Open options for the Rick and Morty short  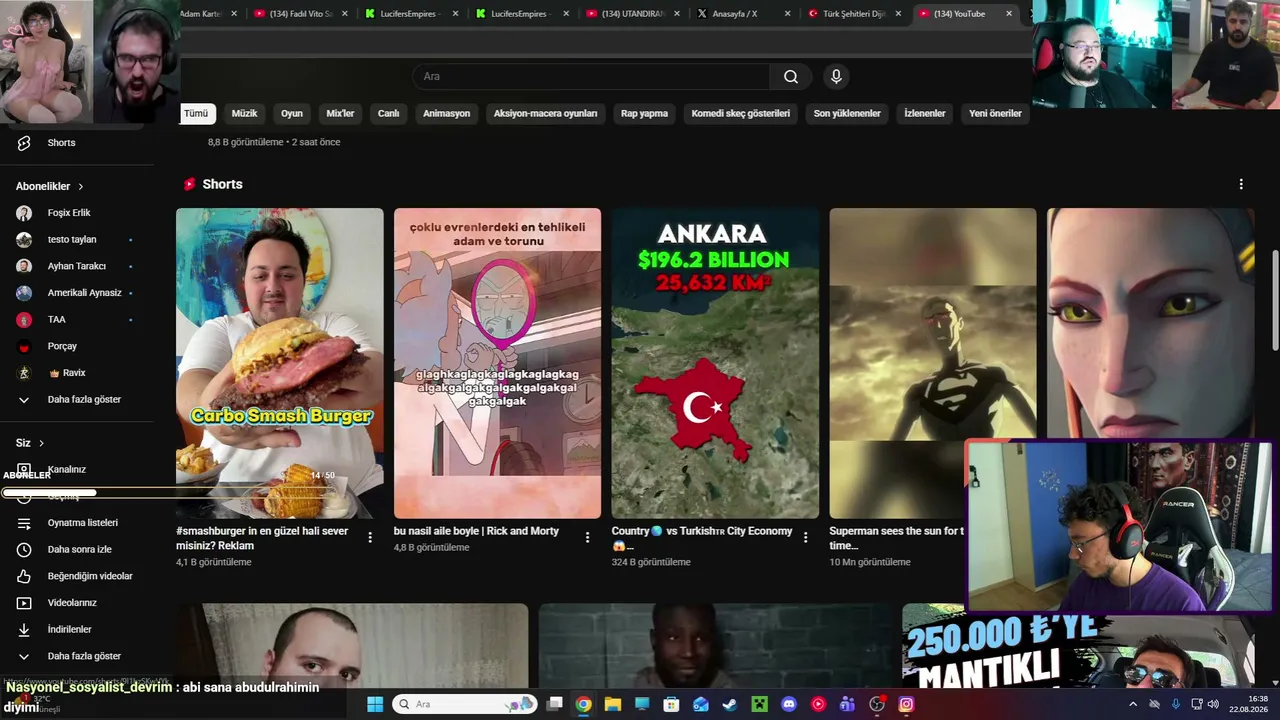pos(588,538)
